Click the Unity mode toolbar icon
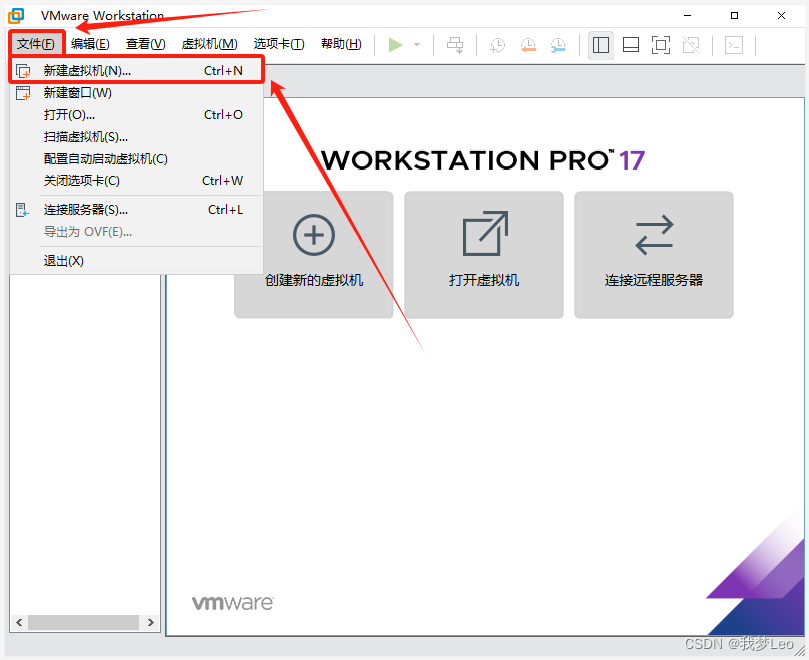809x660 pixels. pos(691,45)
